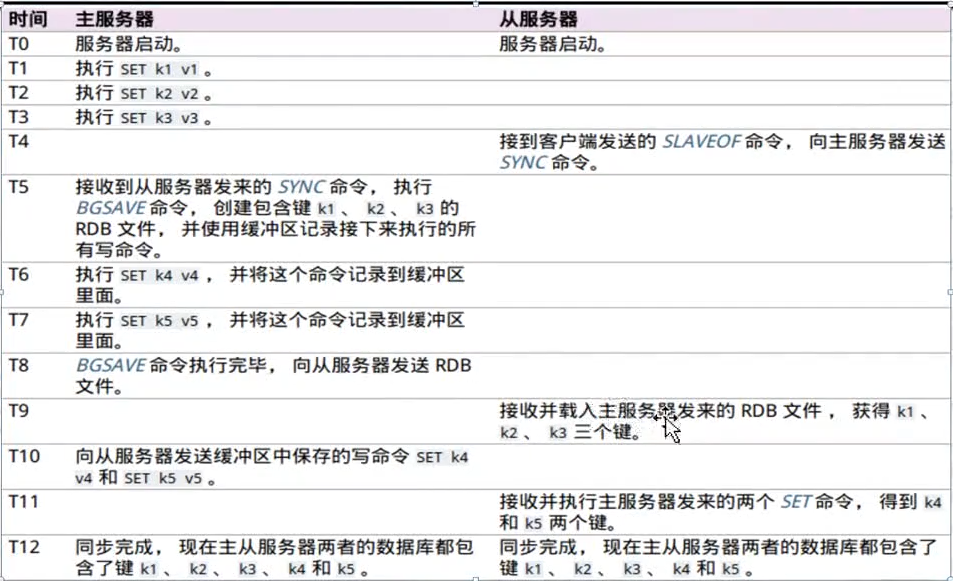Screen dimensions: 953x581
Task: Select the T7 time cell
Action: coord(19,320)
